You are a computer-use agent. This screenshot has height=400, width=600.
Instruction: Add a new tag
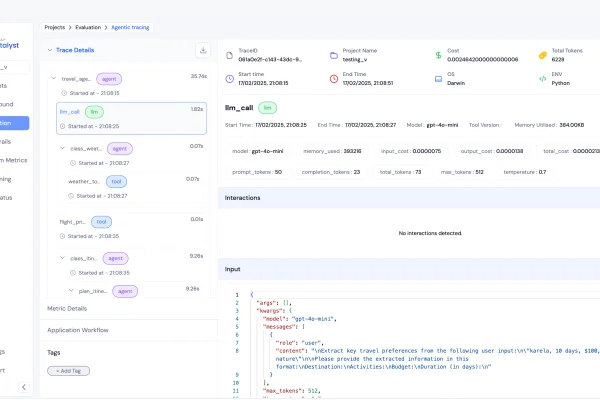68,371
